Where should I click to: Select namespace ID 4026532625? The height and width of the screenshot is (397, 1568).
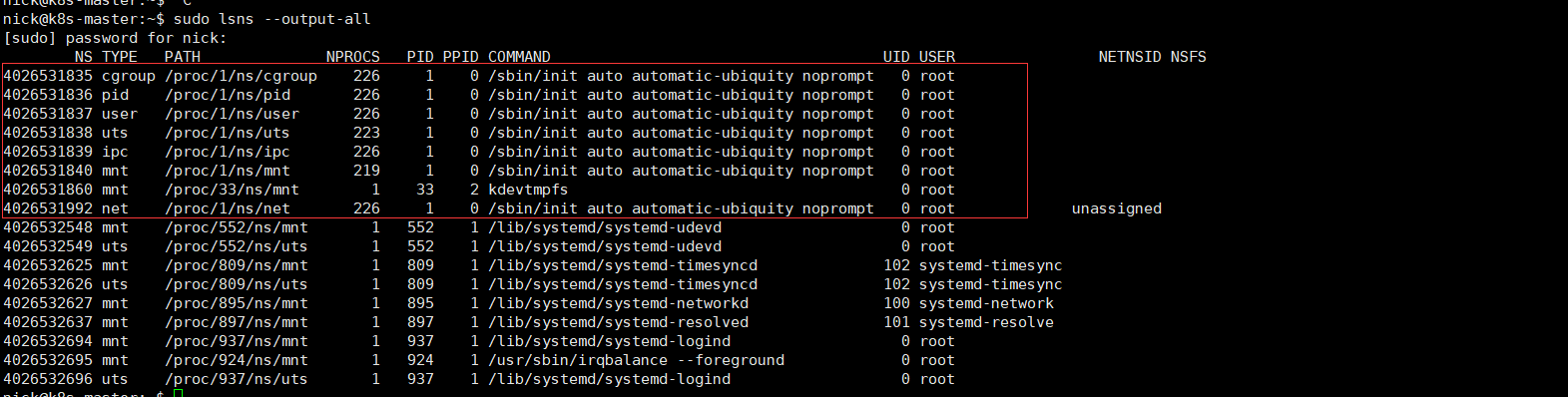[48, 265]
